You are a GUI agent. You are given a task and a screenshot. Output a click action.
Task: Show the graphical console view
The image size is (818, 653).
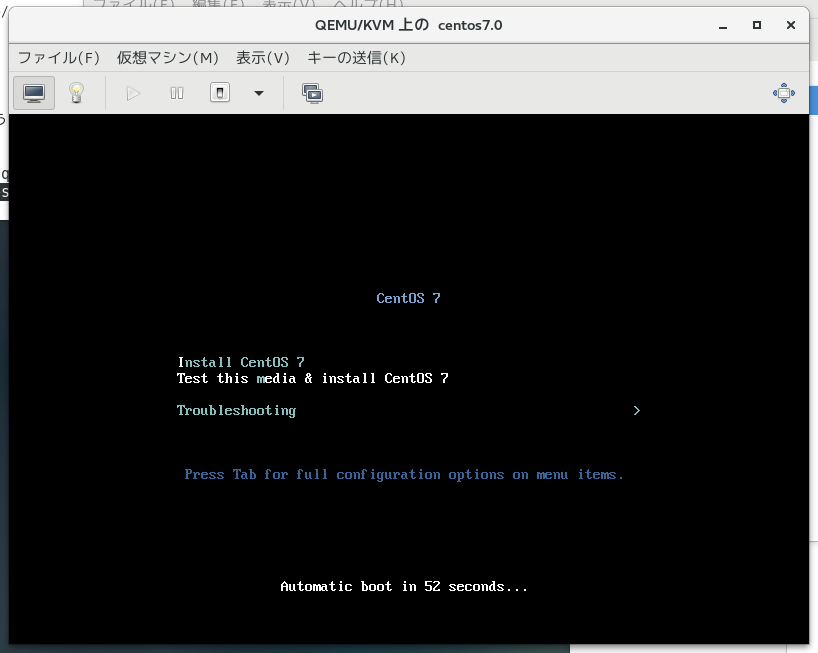pyautogui.click(x=34, y=93)
